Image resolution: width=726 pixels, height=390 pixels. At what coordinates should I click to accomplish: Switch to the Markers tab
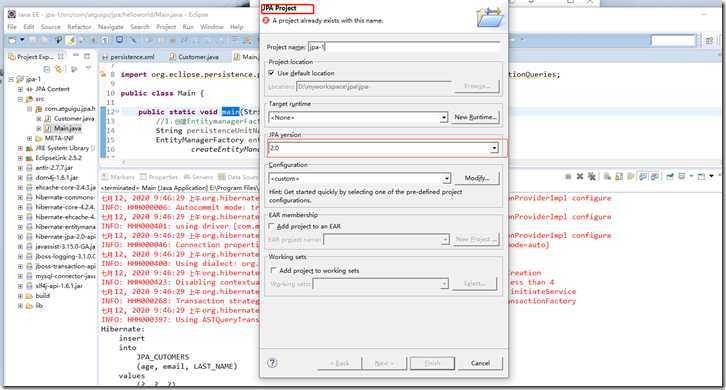click(118, 177)
